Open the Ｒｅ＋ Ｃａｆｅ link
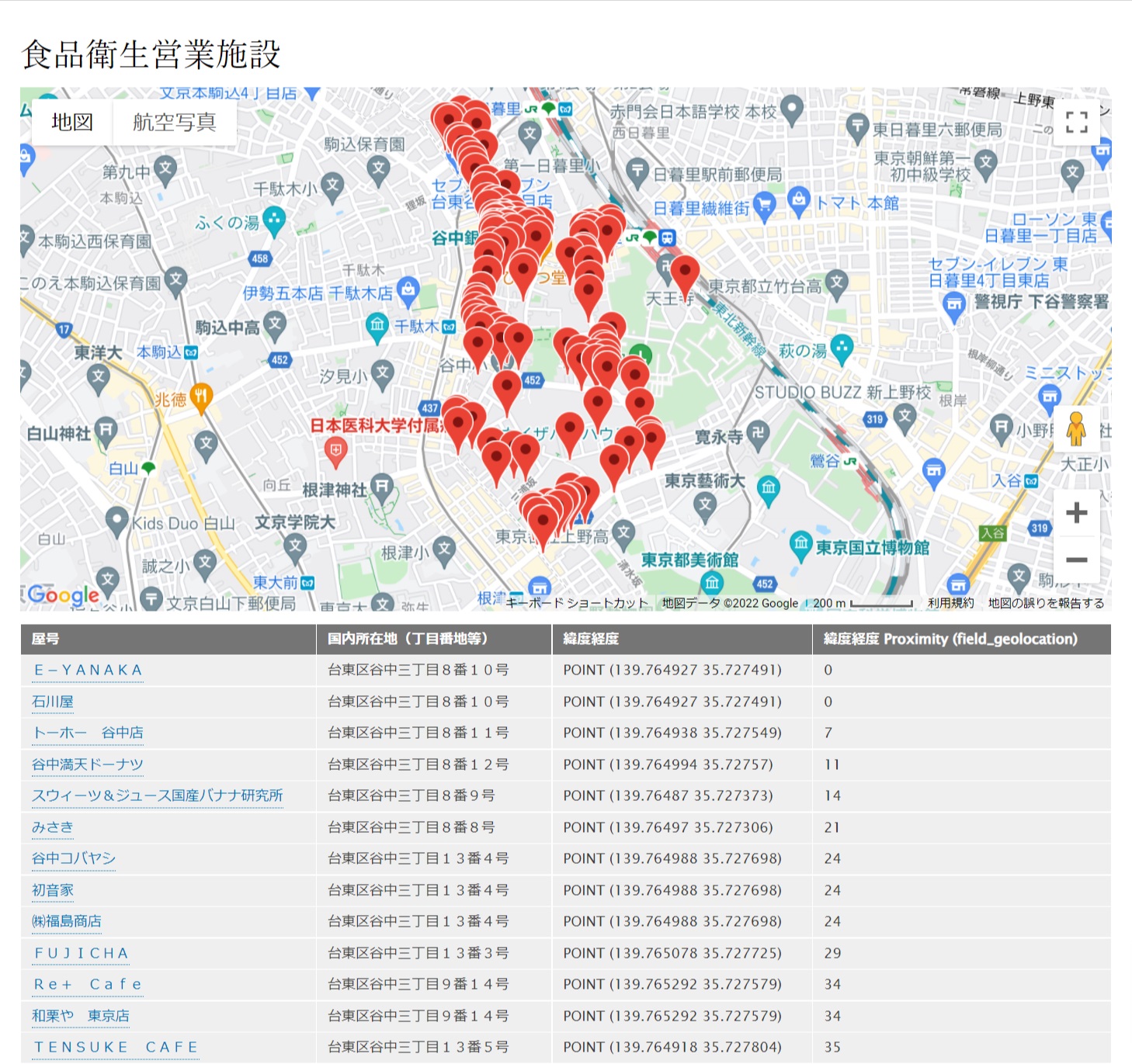This screenshot has height=1064, width=1132. [x=88, y=984]
